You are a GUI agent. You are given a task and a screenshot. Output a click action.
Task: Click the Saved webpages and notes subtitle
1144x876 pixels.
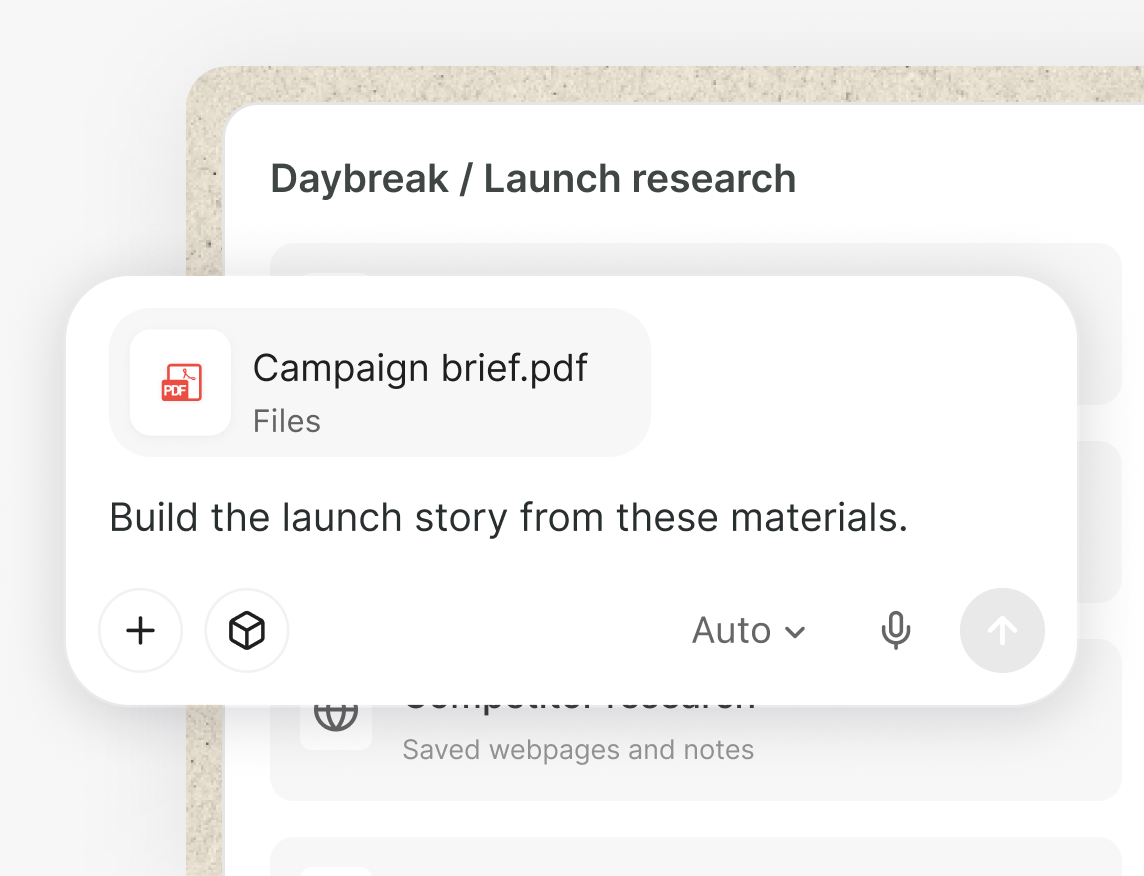pos(578,750)
